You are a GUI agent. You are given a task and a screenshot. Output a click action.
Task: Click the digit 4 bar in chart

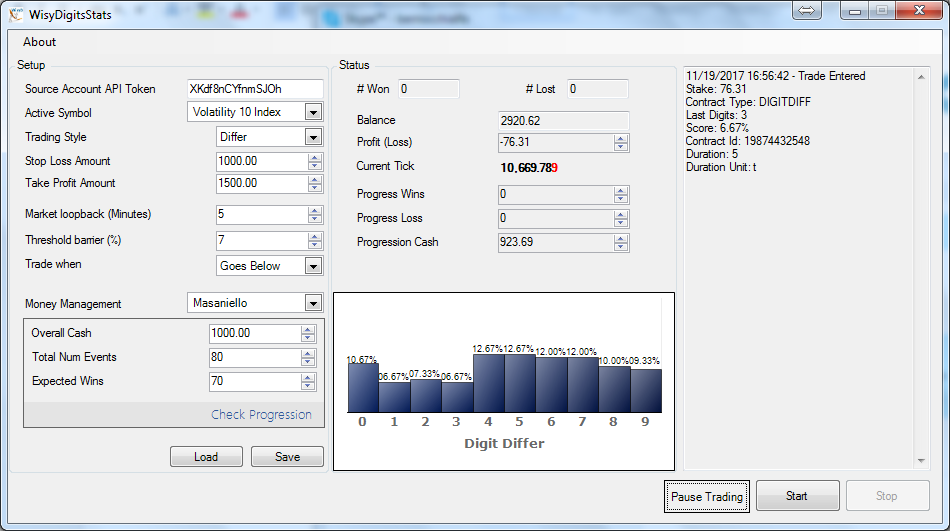point(488,383)
